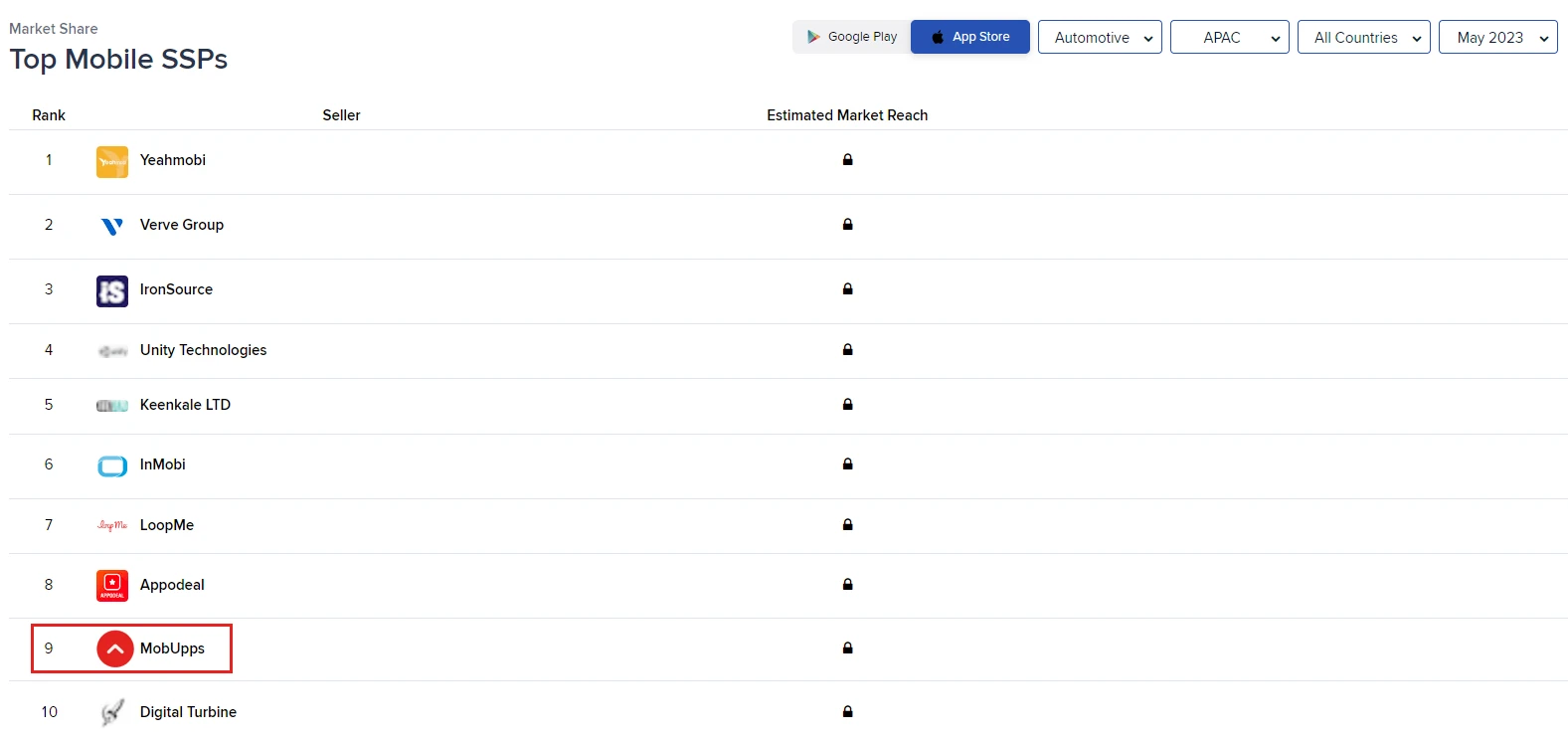Click the lock icon in MobUpps row

tap(848, 647)
